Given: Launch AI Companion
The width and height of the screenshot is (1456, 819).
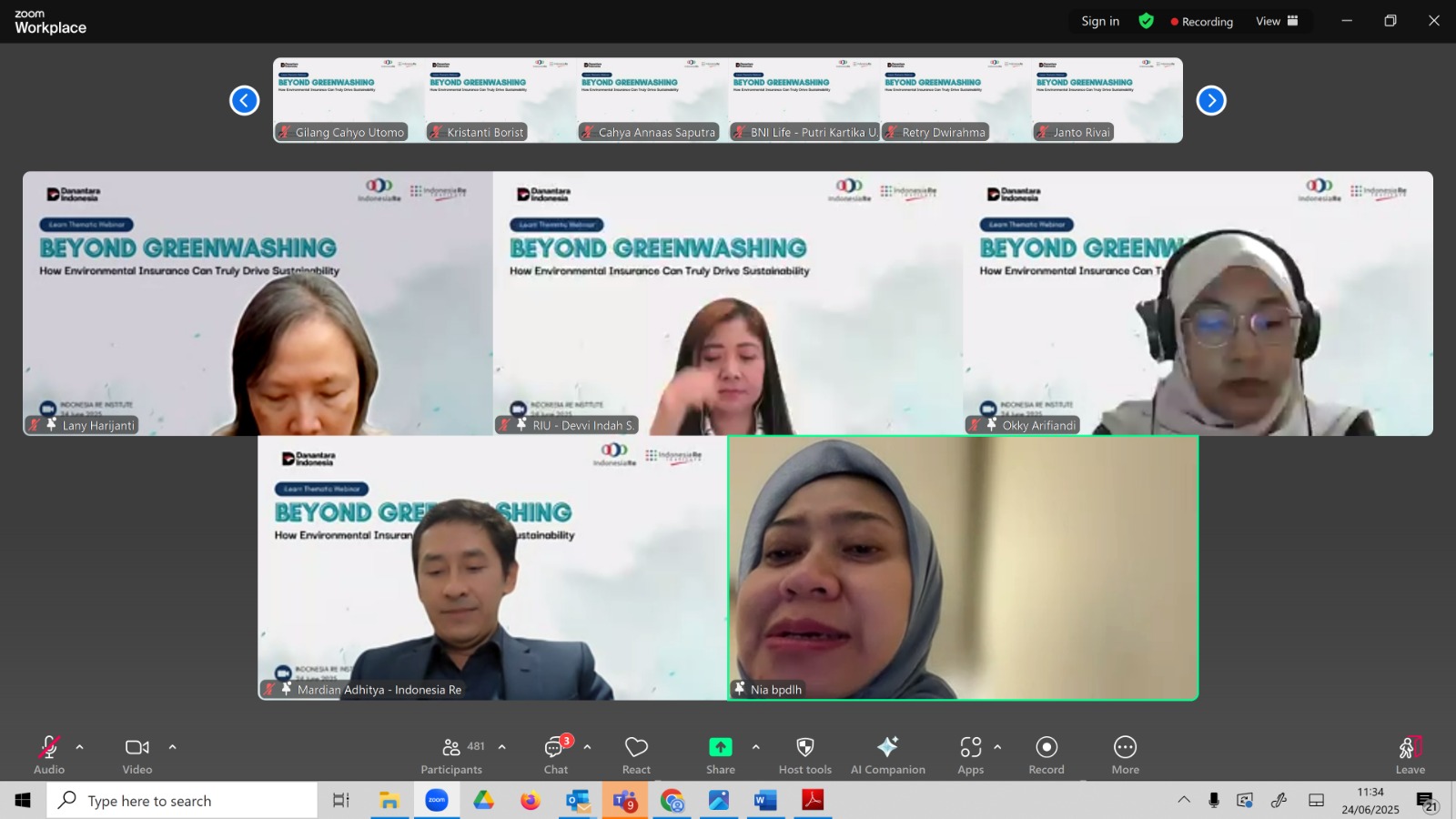Looking at the screenshot, I should (887, 755).
